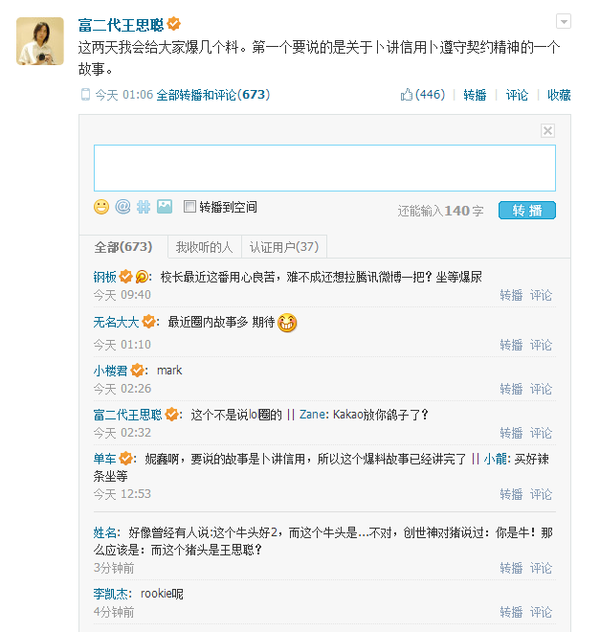Click the grinning emoticon in 无名大大's comment

(287, 323)
